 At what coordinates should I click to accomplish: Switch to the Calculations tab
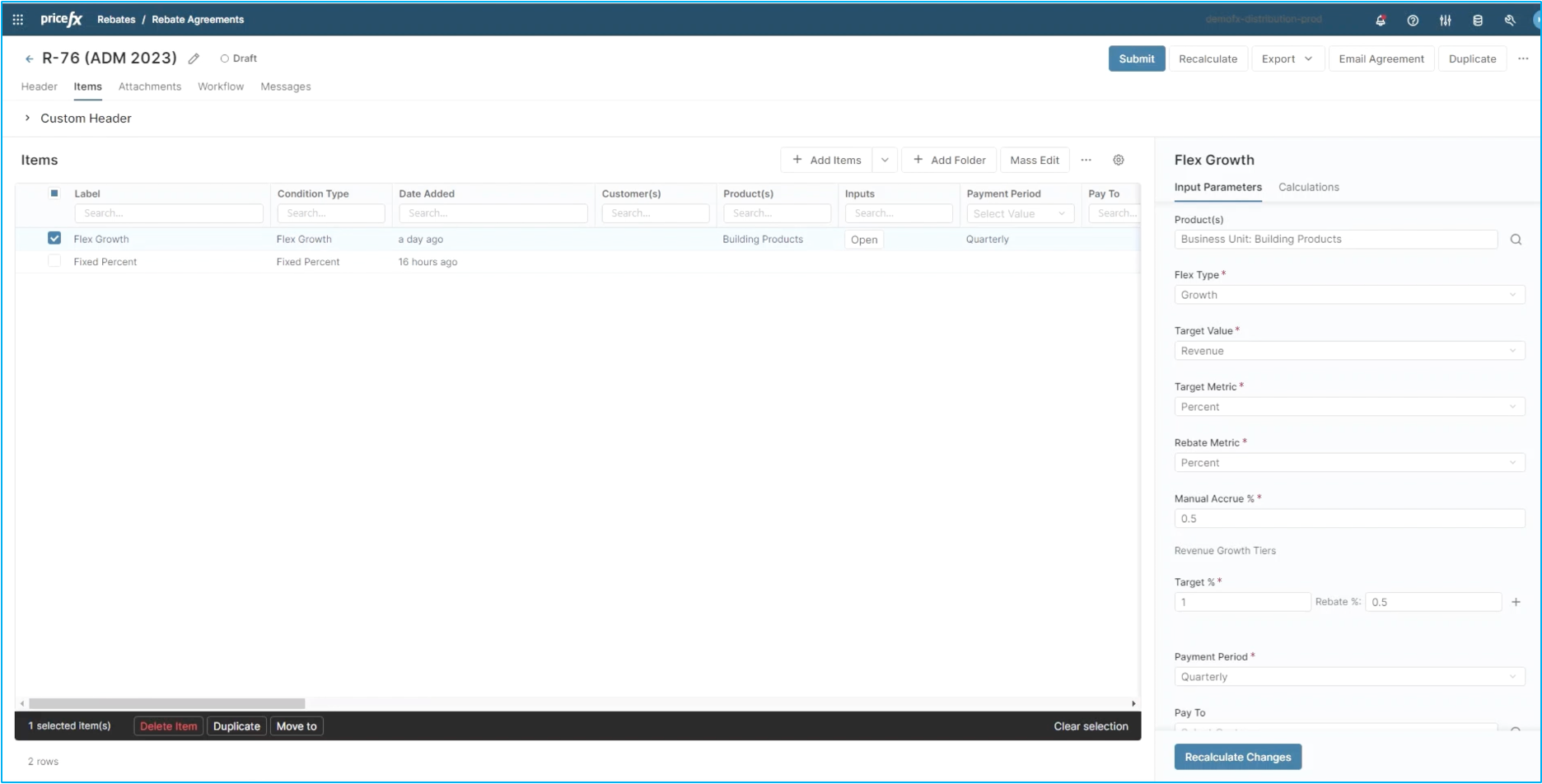click(x=1308, y=187)
